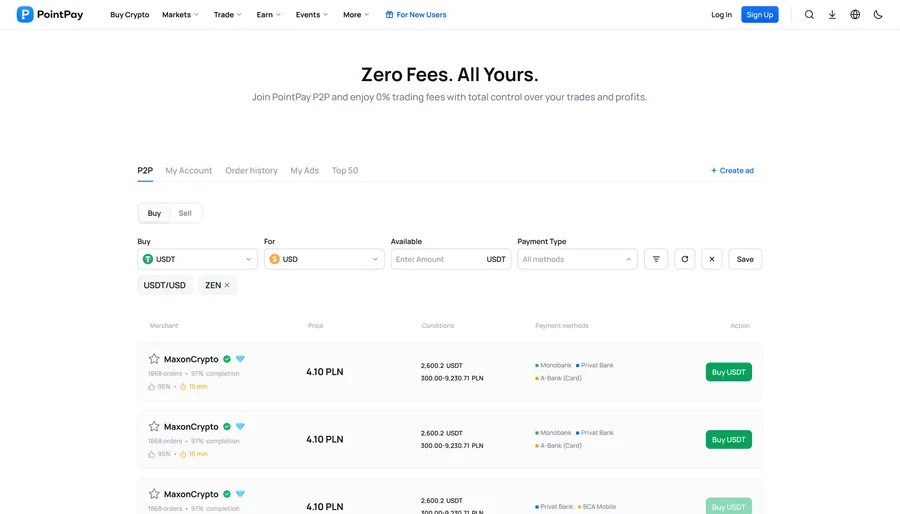
Task: Click diamond badge of first merchant
Action: pyautogui.click(x=240, y=359)
